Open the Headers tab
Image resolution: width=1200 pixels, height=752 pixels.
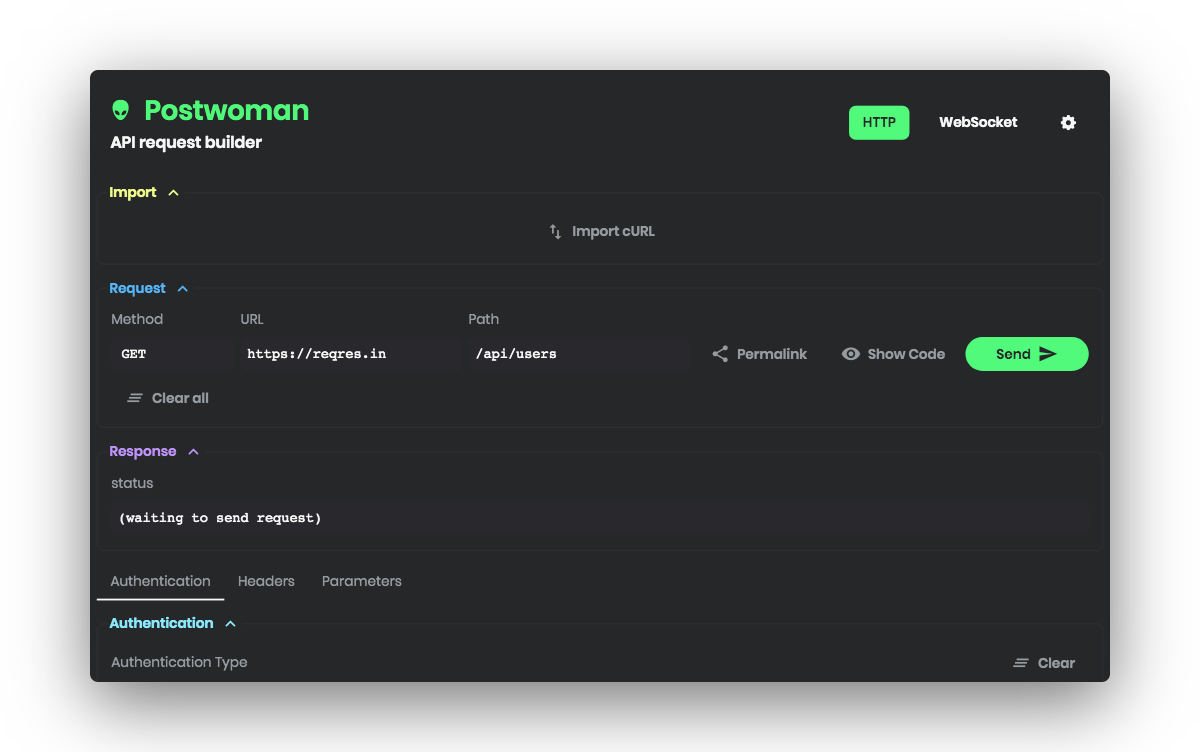[x=266, y=581]
